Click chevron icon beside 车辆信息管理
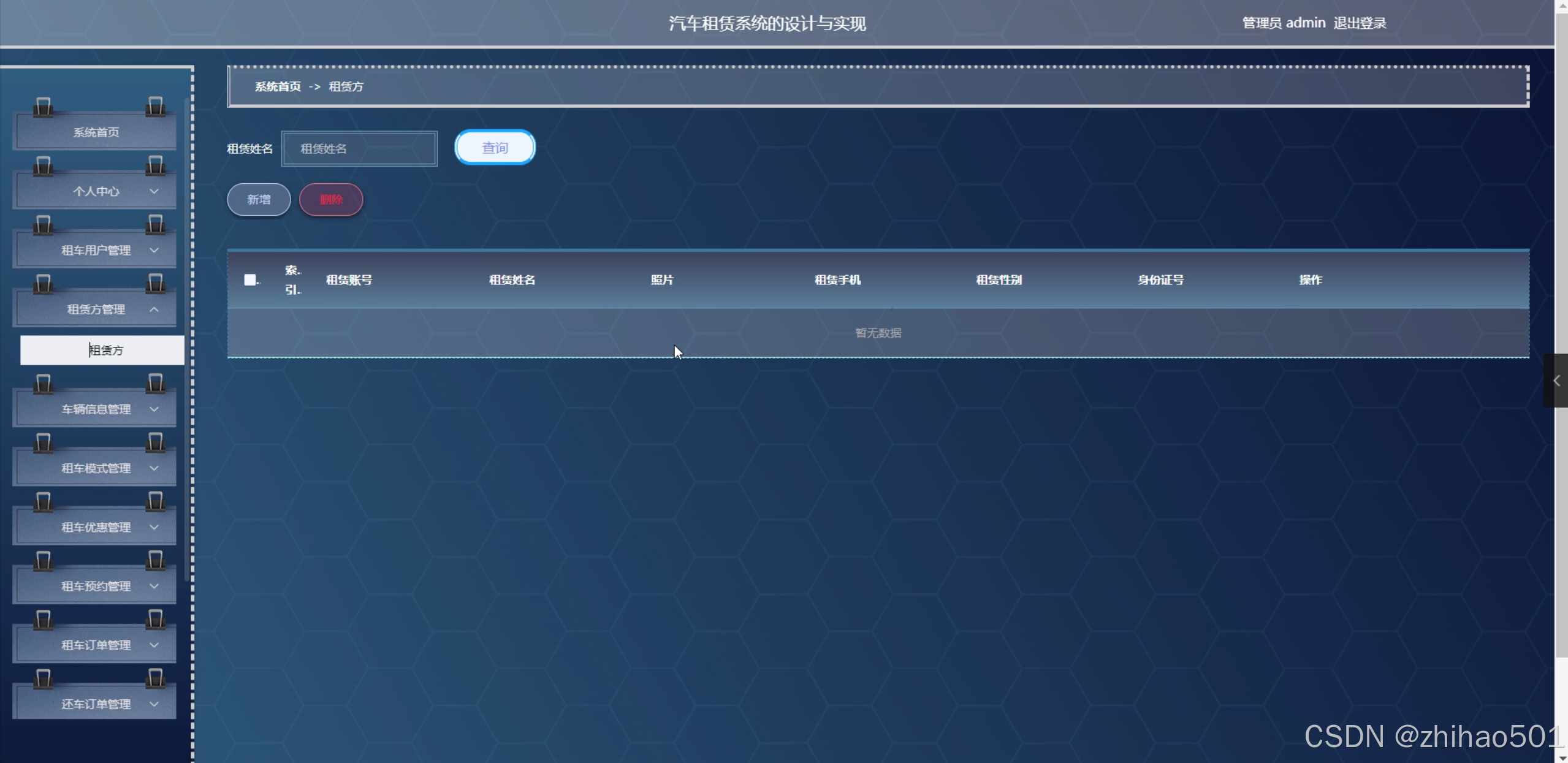 click(154, 409)
